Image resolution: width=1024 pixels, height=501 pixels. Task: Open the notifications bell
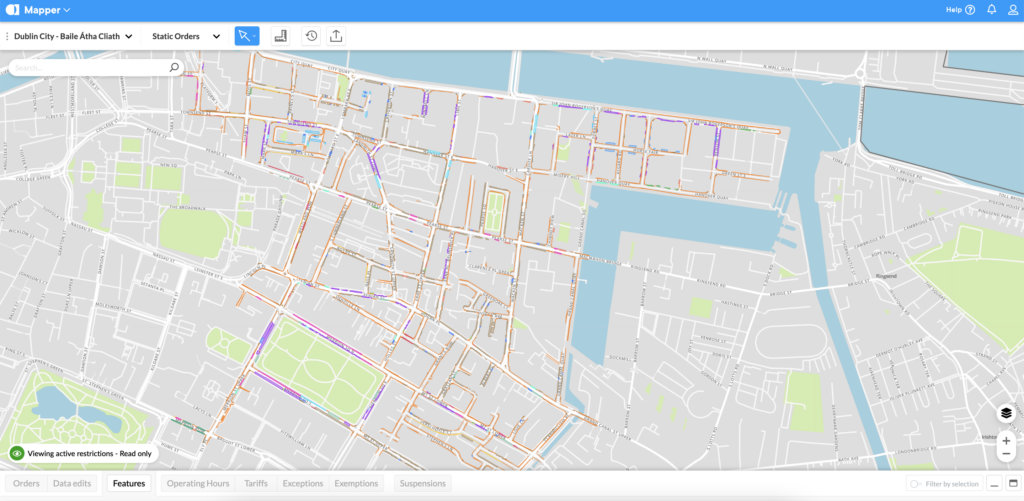pyautogui.click(x=991, y=10)
